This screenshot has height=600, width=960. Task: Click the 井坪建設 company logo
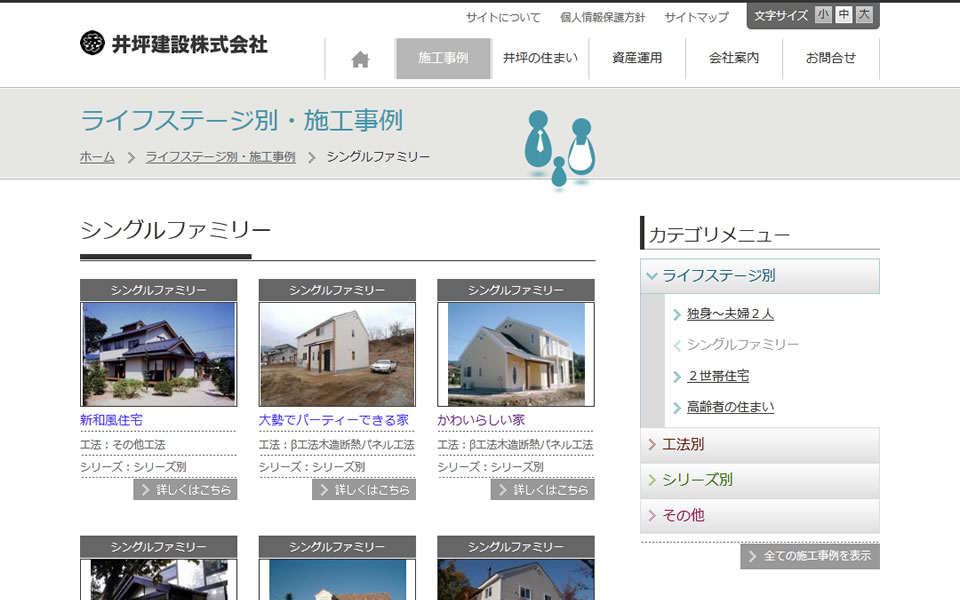[x=174, y=44]
